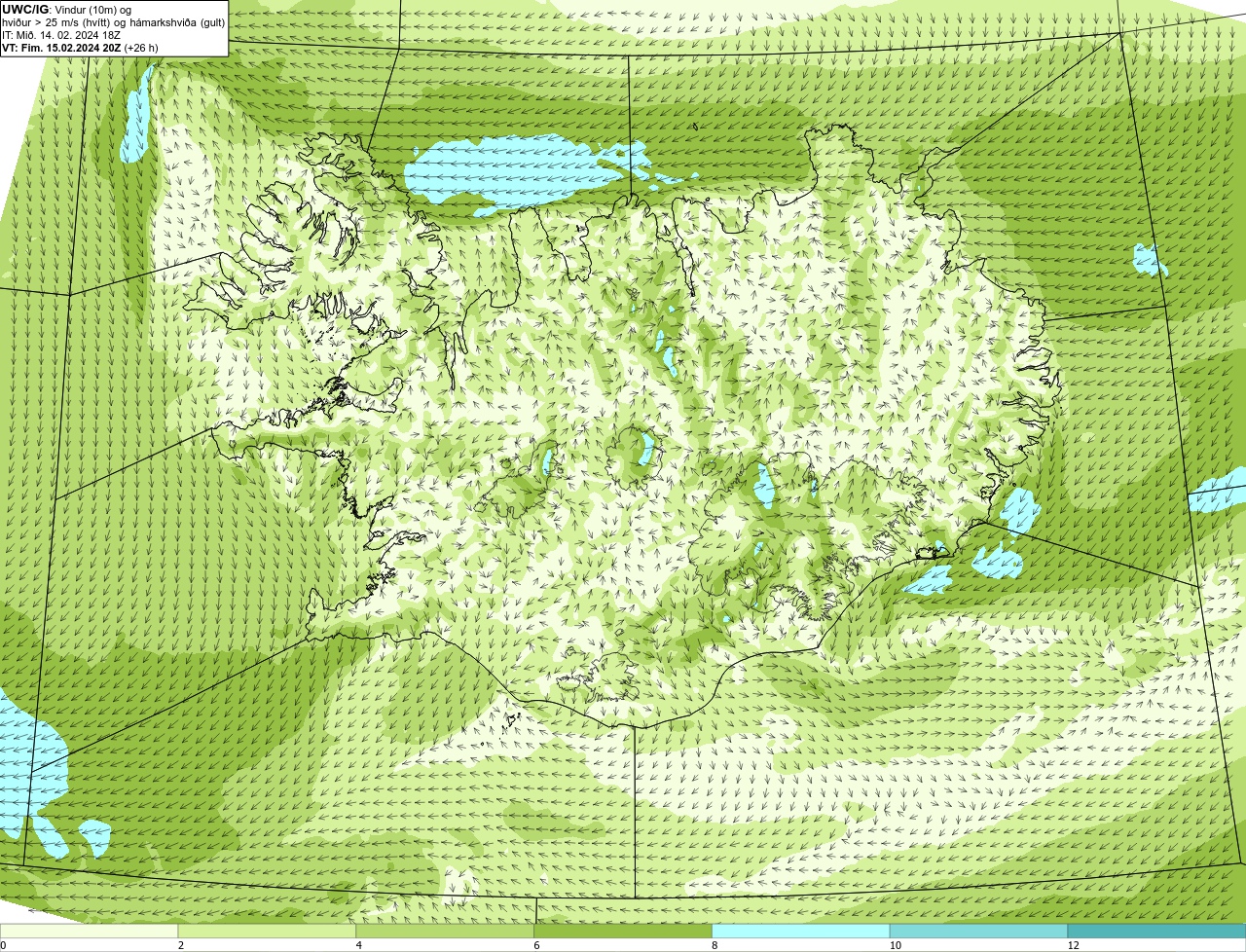This screenshot has height=952, width=1246.
Task: Click the 6–8 m/s dark green legend swatch
Action: (623, 931)
